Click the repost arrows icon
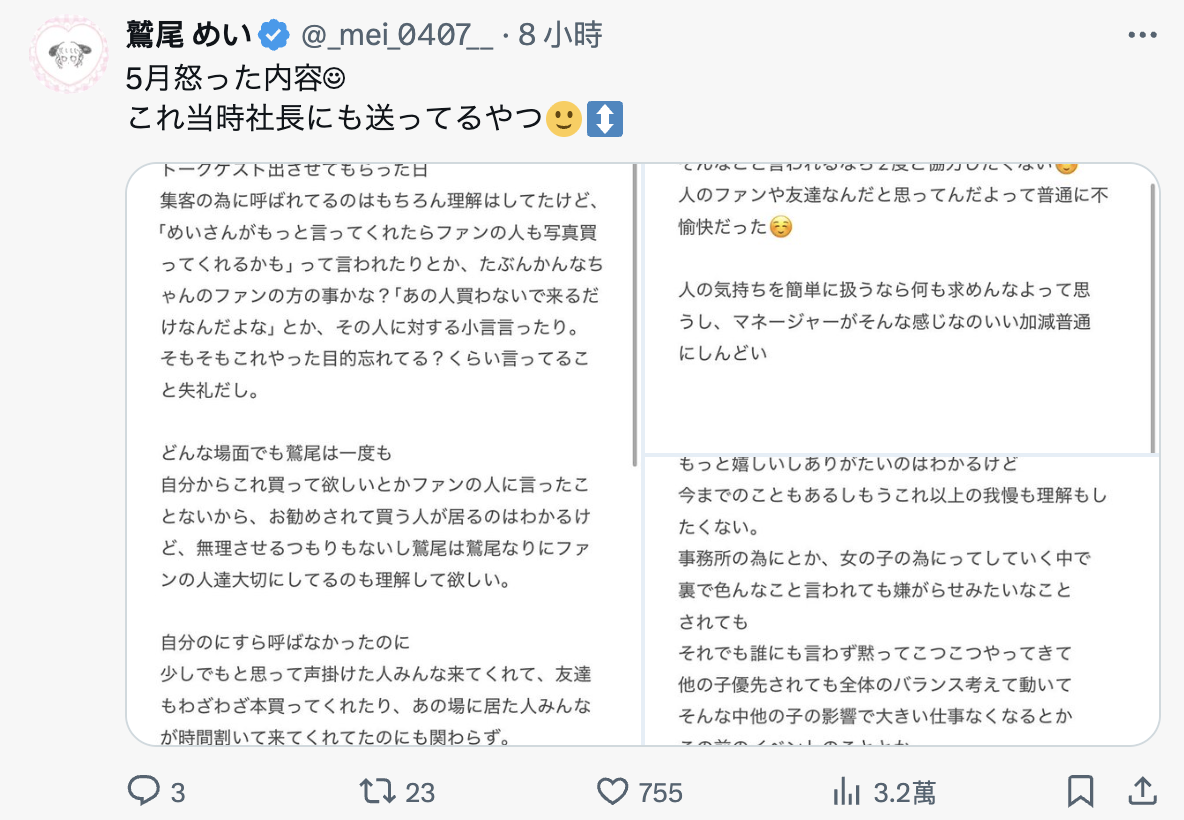The image size is (1184, 820). point(378,792)
